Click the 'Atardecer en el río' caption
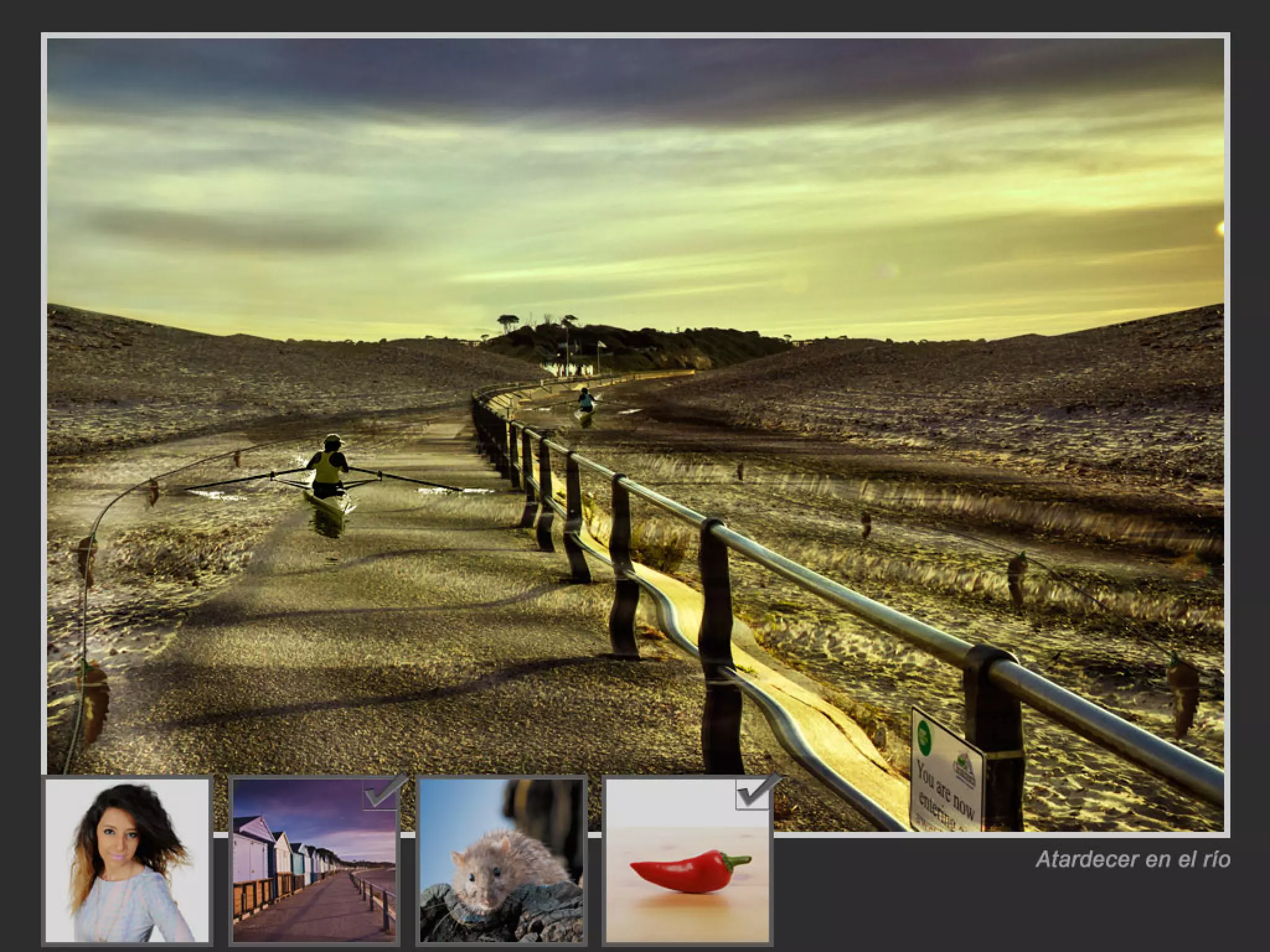Viewport: 1270px width, 952px height. click(x=1132, y=859)
